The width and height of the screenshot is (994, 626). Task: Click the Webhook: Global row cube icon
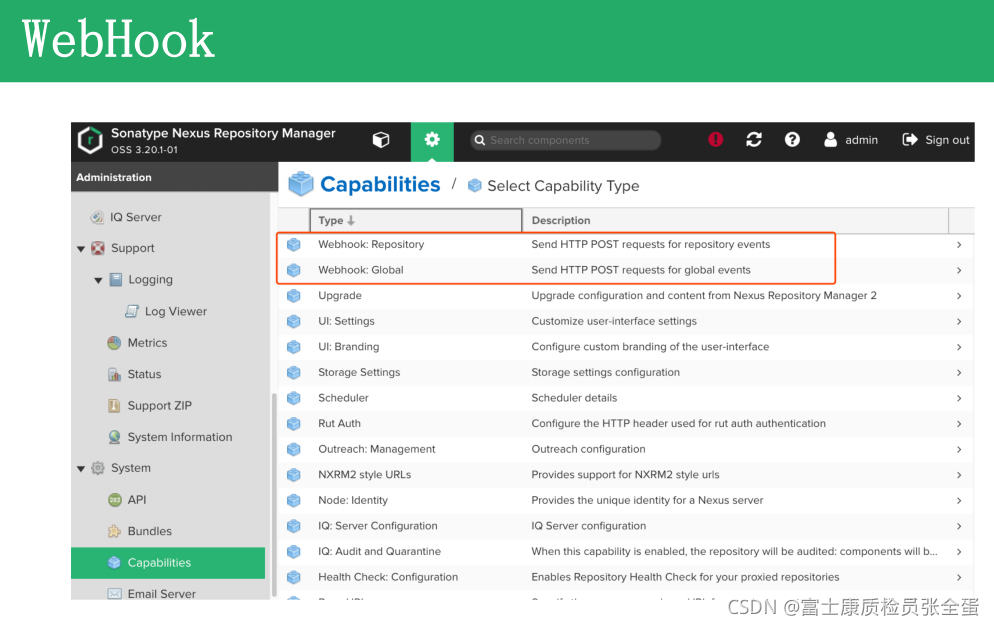click(x=294, y=270)
